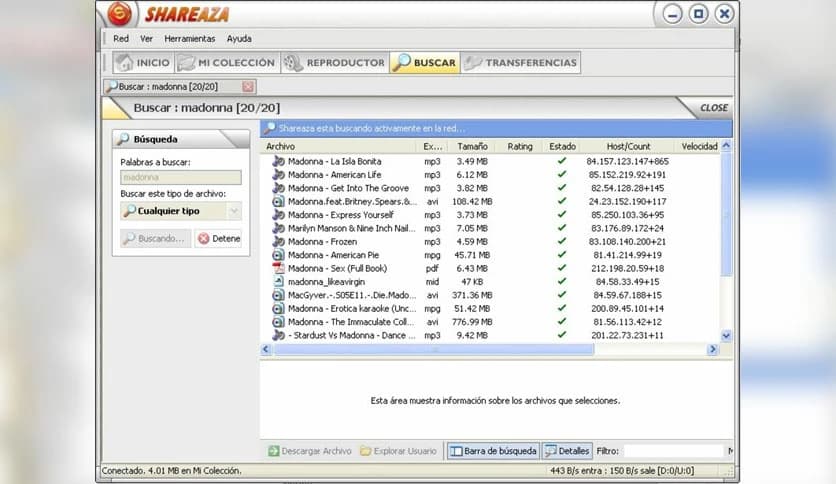The width and height of the screenshot is (836, 484).
Task: Select 'Madonna - Frozen' result row
Action: [491, 241]
